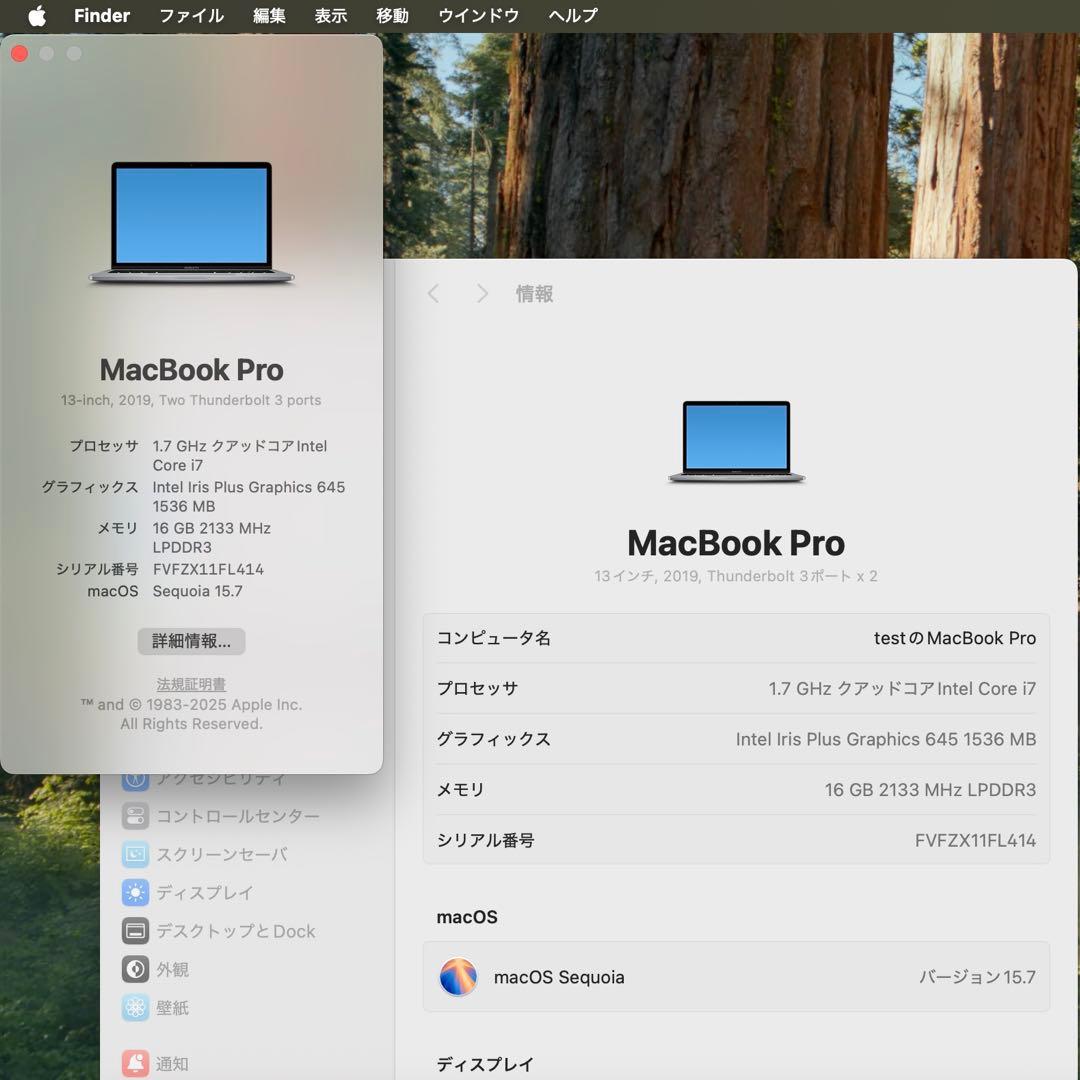The width and height of the screenshot is (1080, 1080).
Task: Select 通知 settings in the sidebar
Action: click(x=172, y=1063)
